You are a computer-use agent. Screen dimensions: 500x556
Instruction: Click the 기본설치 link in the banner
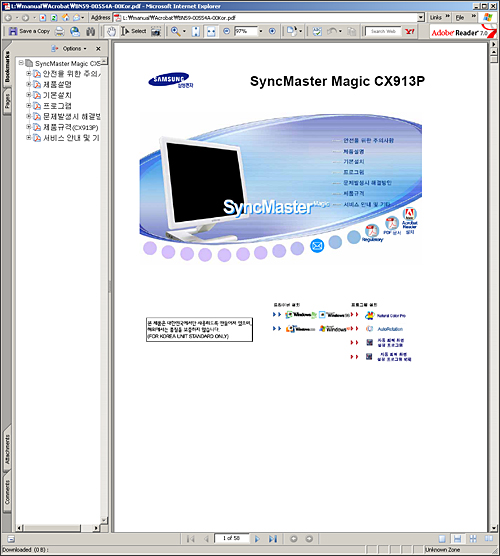(354, 162)
